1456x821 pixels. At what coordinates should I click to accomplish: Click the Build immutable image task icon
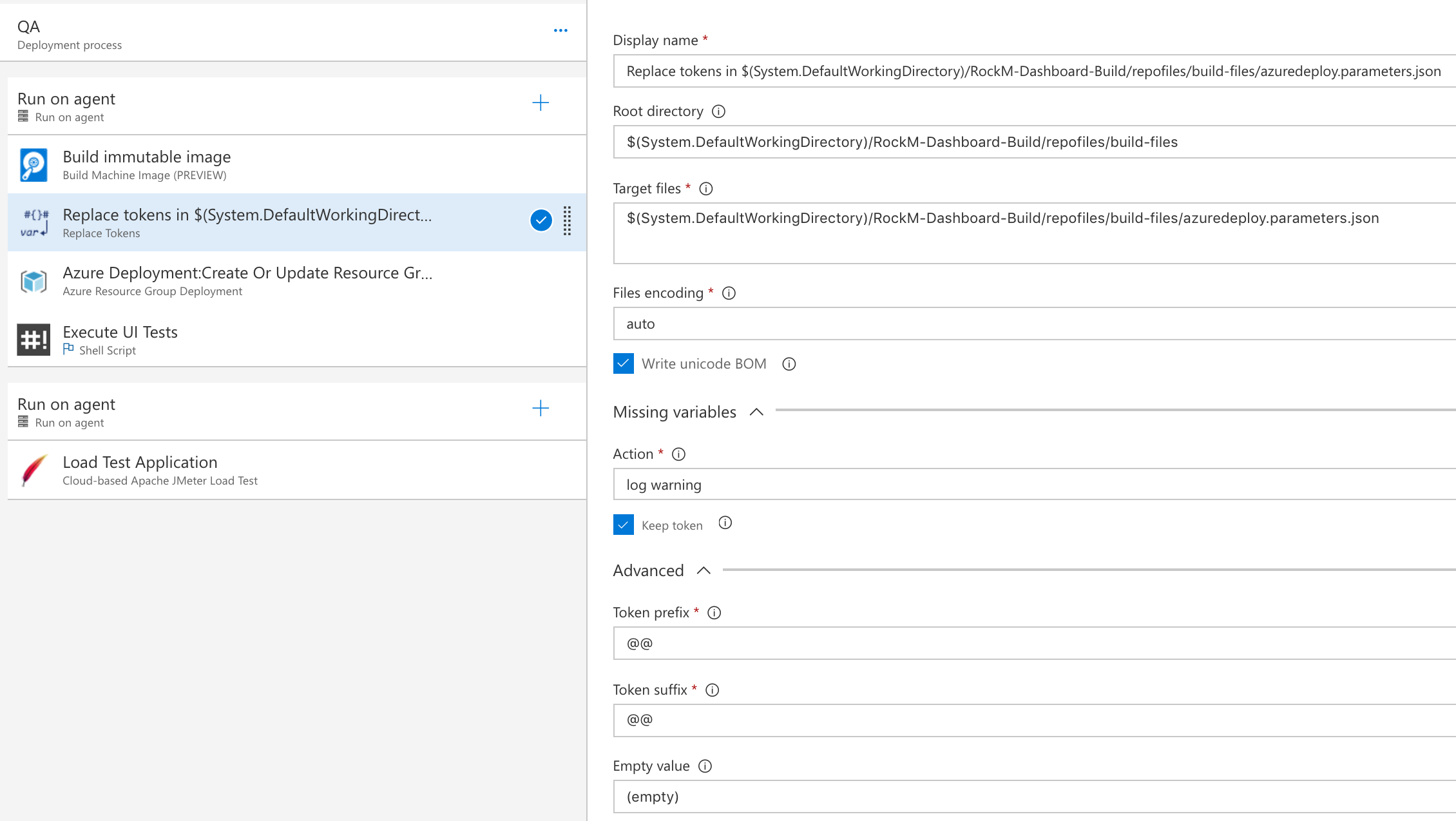pos(34,165)
